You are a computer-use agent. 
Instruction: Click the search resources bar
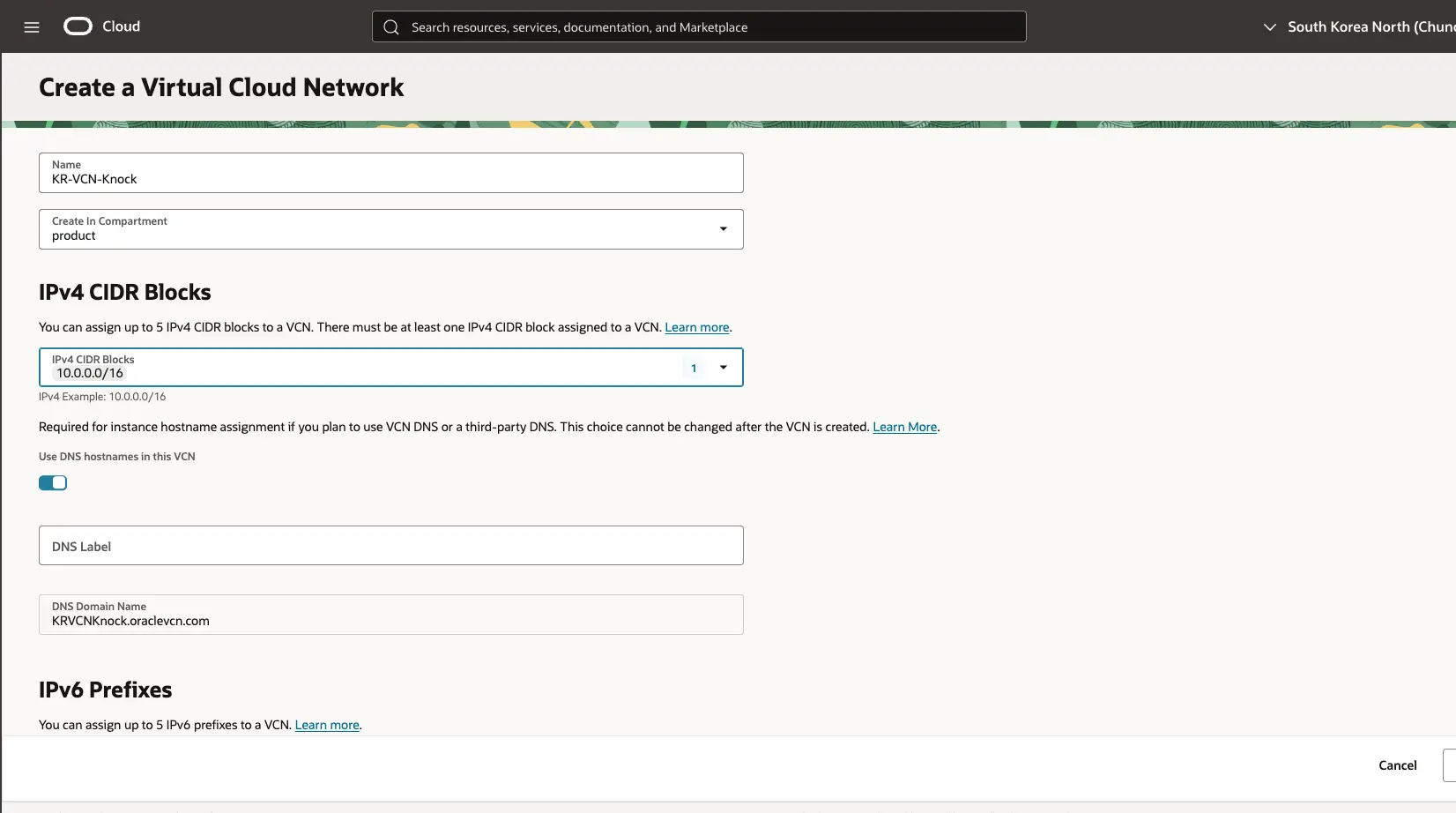pyautogui.click(x=698, y=26)
